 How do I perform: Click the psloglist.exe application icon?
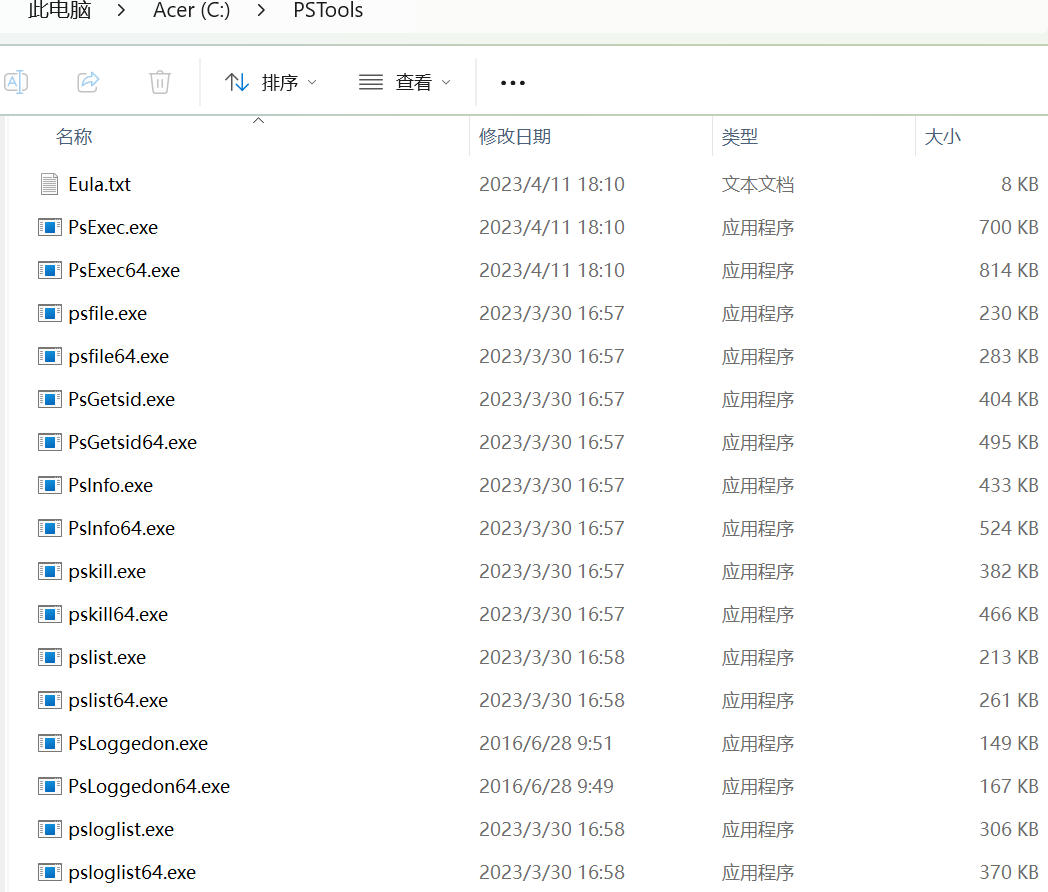[x=49, y=829]
